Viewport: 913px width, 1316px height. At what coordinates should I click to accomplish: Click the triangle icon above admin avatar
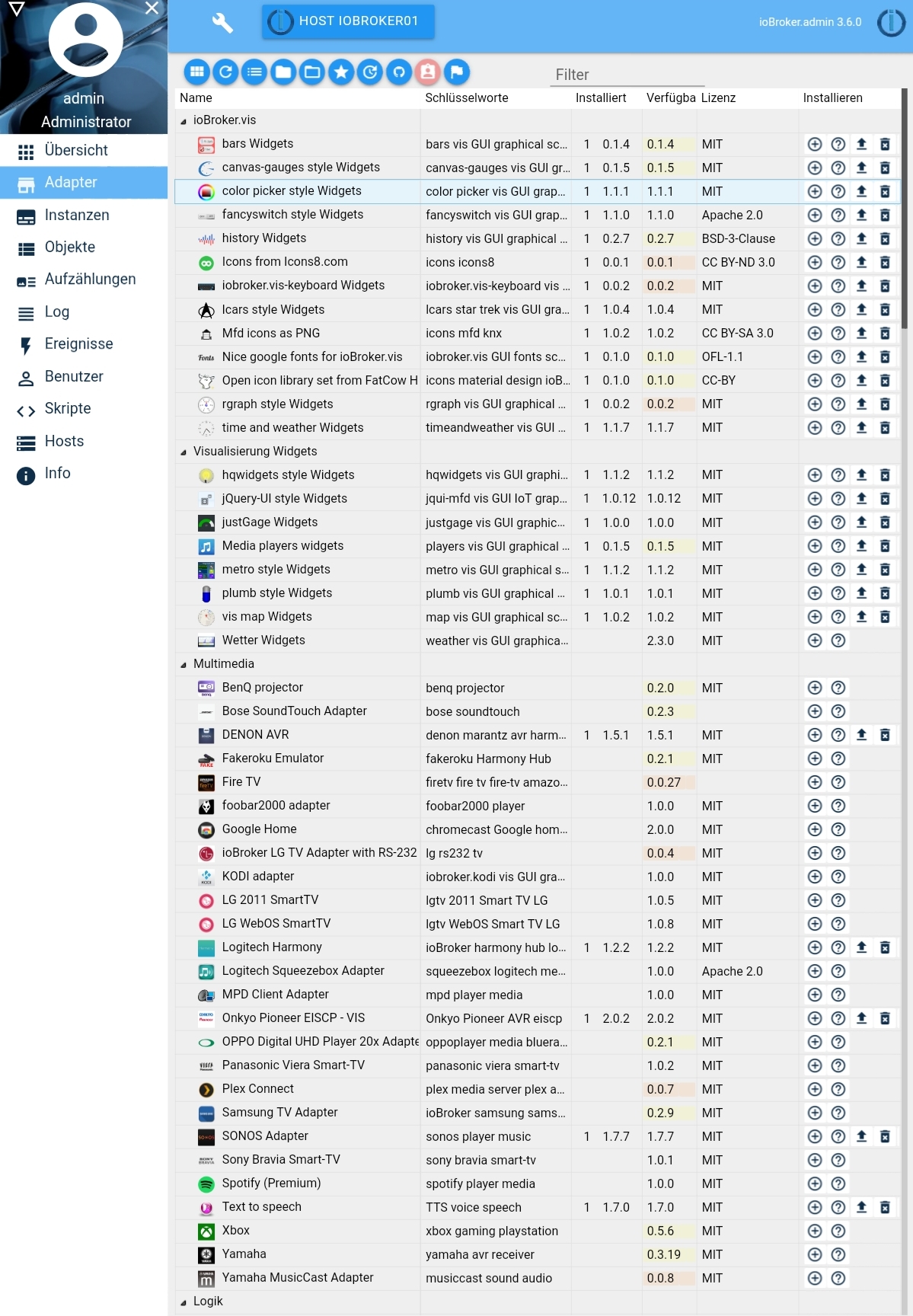[17, 9]
